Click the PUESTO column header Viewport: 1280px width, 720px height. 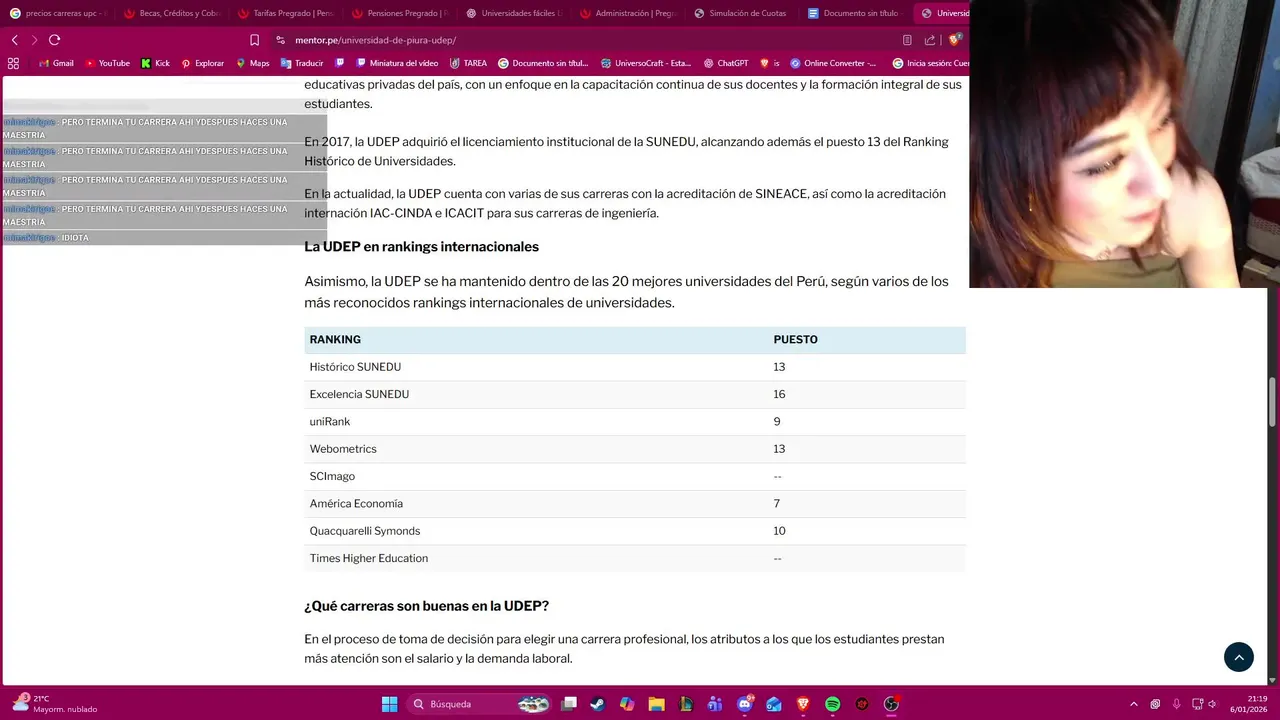point(795,340)
